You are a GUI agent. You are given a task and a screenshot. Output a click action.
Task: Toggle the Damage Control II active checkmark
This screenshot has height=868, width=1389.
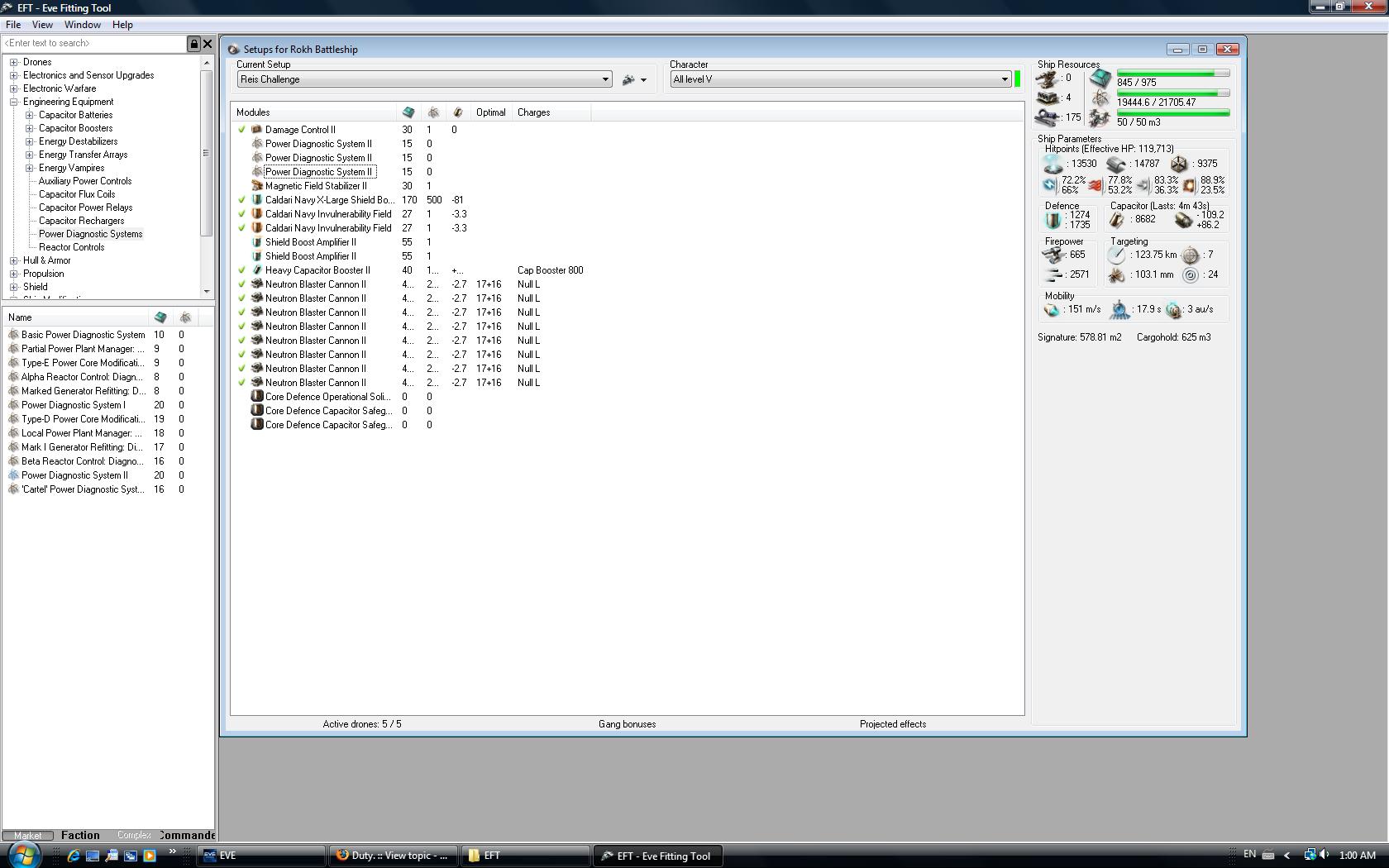241,130
